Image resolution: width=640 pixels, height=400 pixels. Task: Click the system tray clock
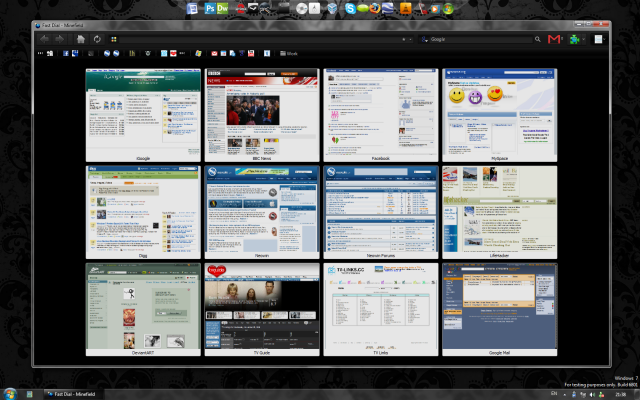click(621, 394)
